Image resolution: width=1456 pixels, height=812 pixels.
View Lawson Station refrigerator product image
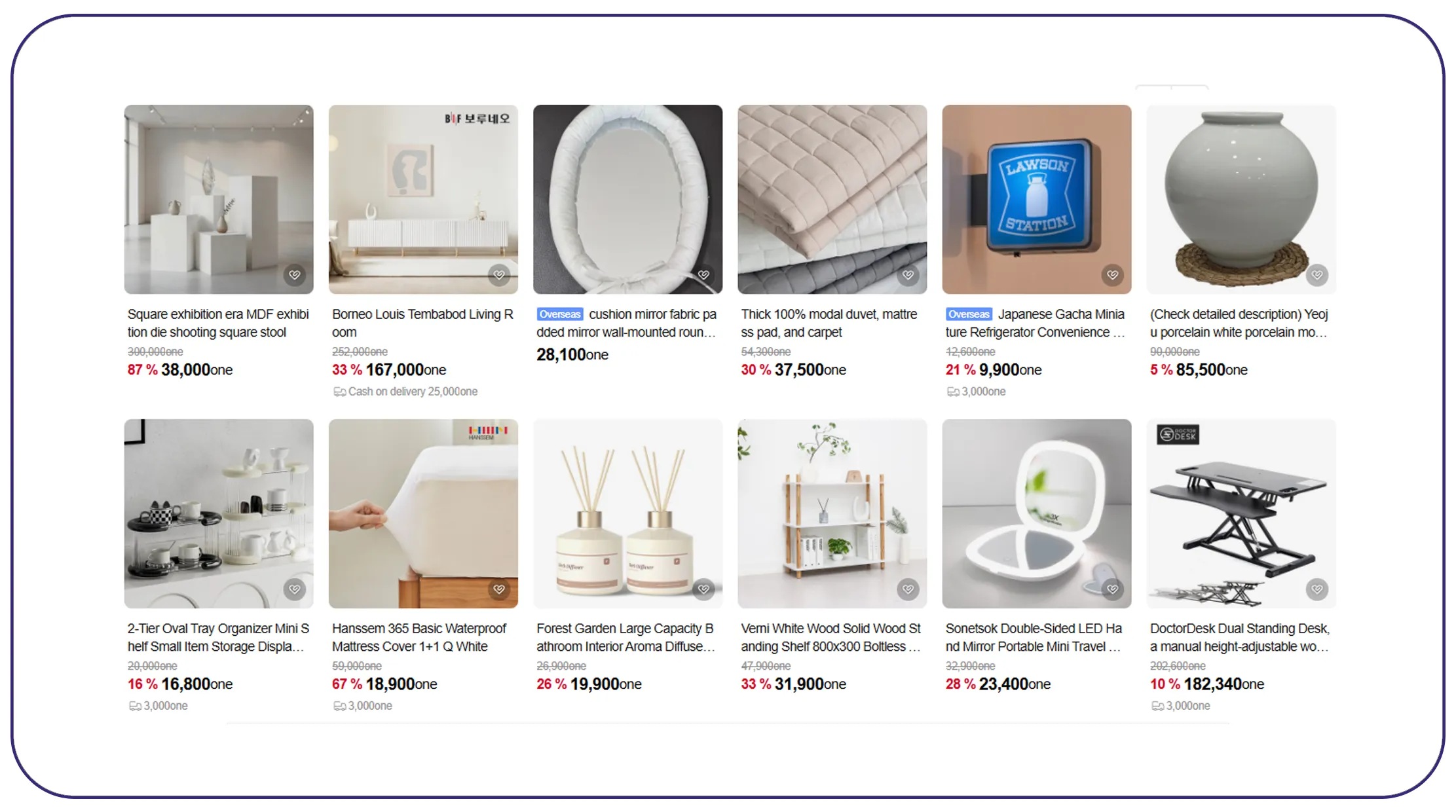[x=1036, y=199]
